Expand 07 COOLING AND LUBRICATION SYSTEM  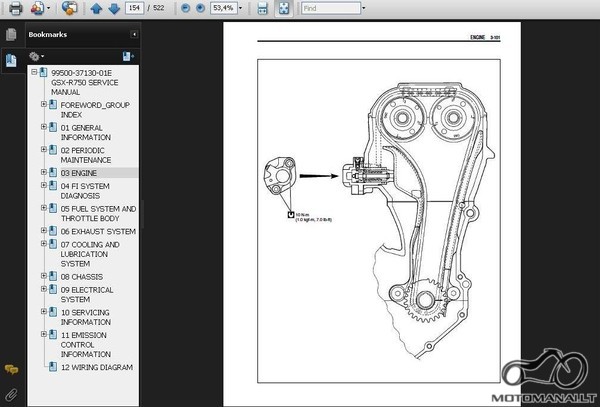44,243
